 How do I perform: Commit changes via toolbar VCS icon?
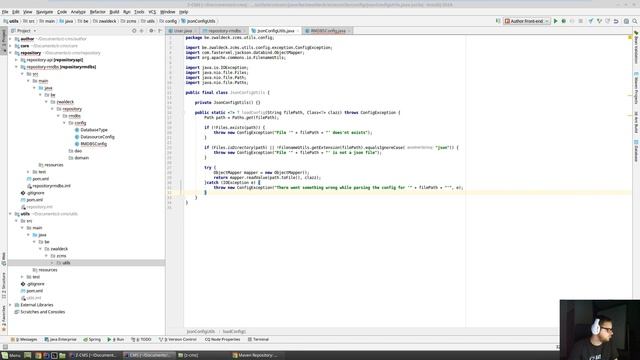point(599,21)
